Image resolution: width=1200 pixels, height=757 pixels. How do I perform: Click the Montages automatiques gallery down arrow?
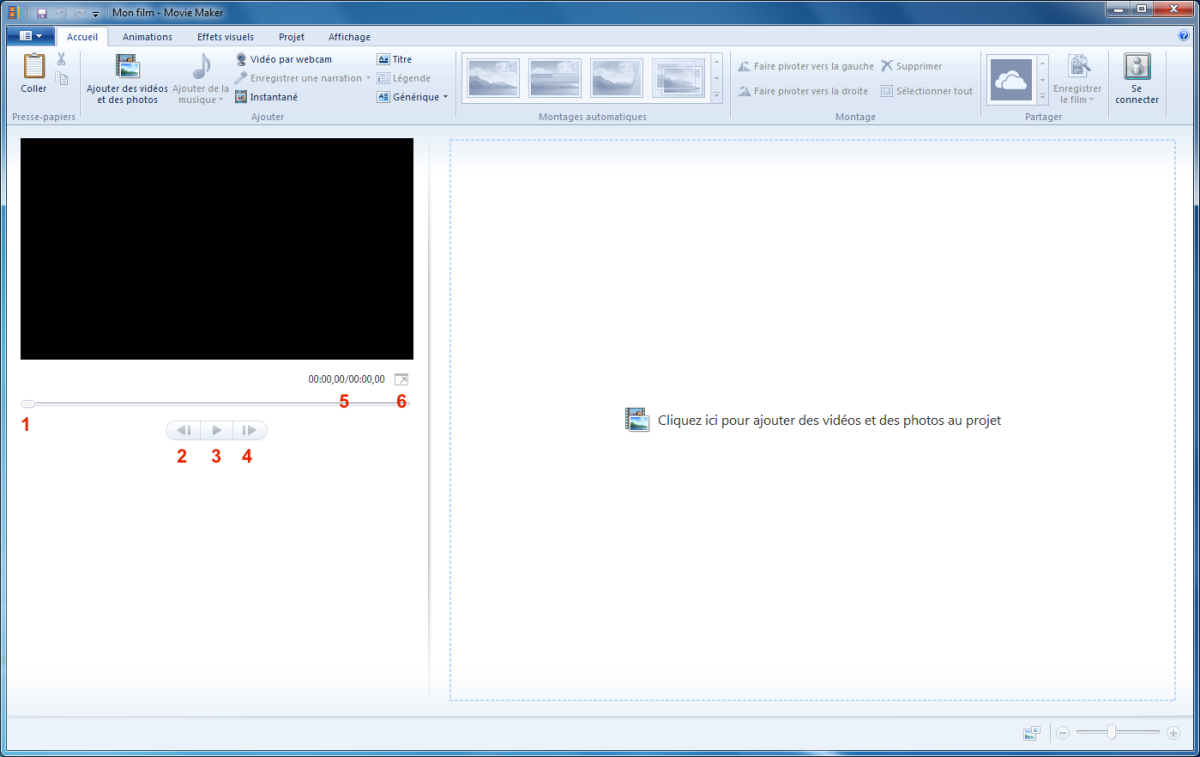point(717,79)
